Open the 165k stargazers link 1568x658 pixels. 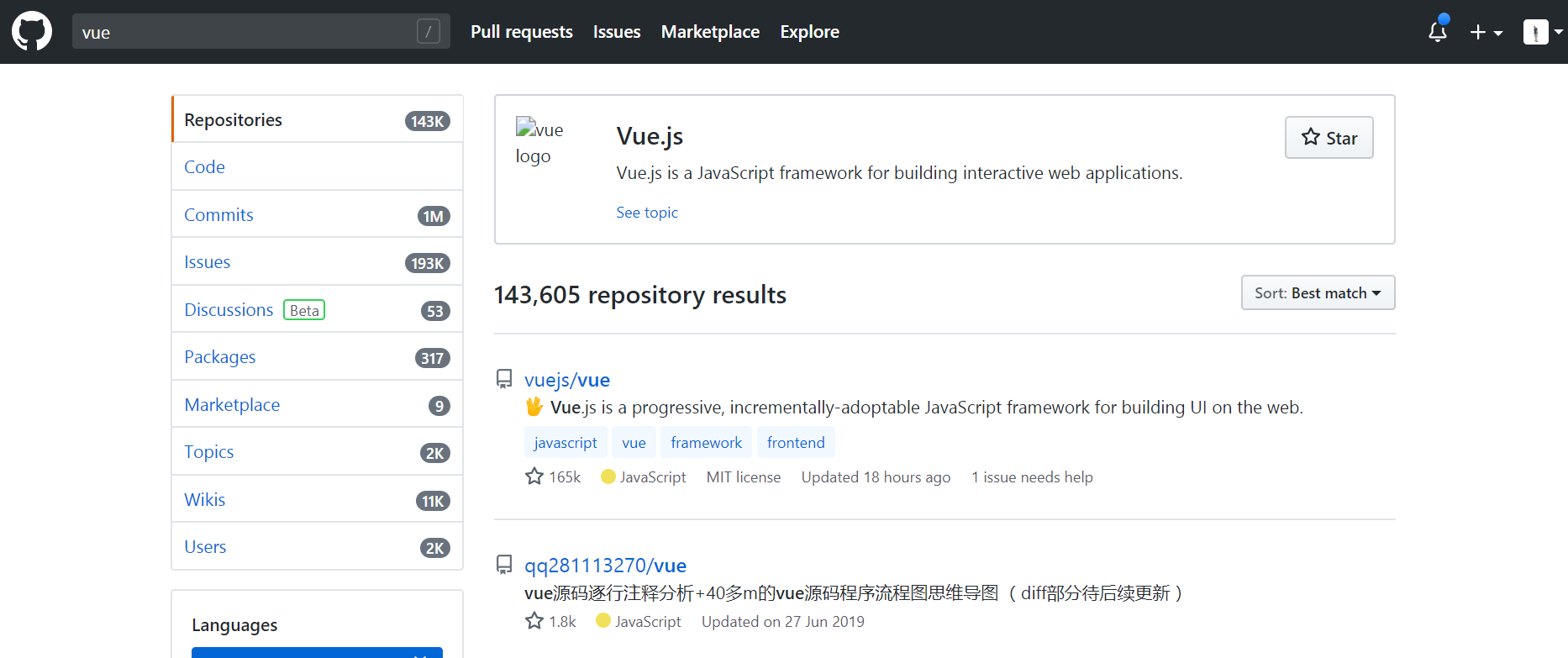point(553,476)
